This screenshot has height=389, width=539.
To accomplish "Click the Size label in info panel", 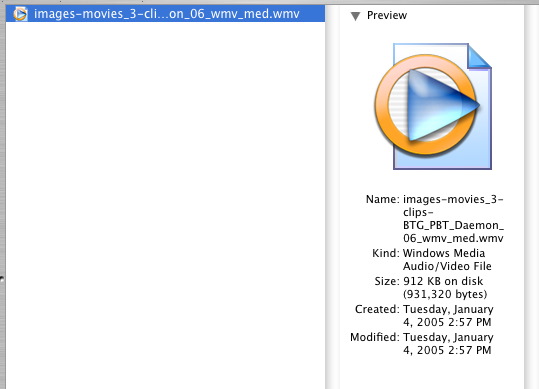I will point(387,281).
